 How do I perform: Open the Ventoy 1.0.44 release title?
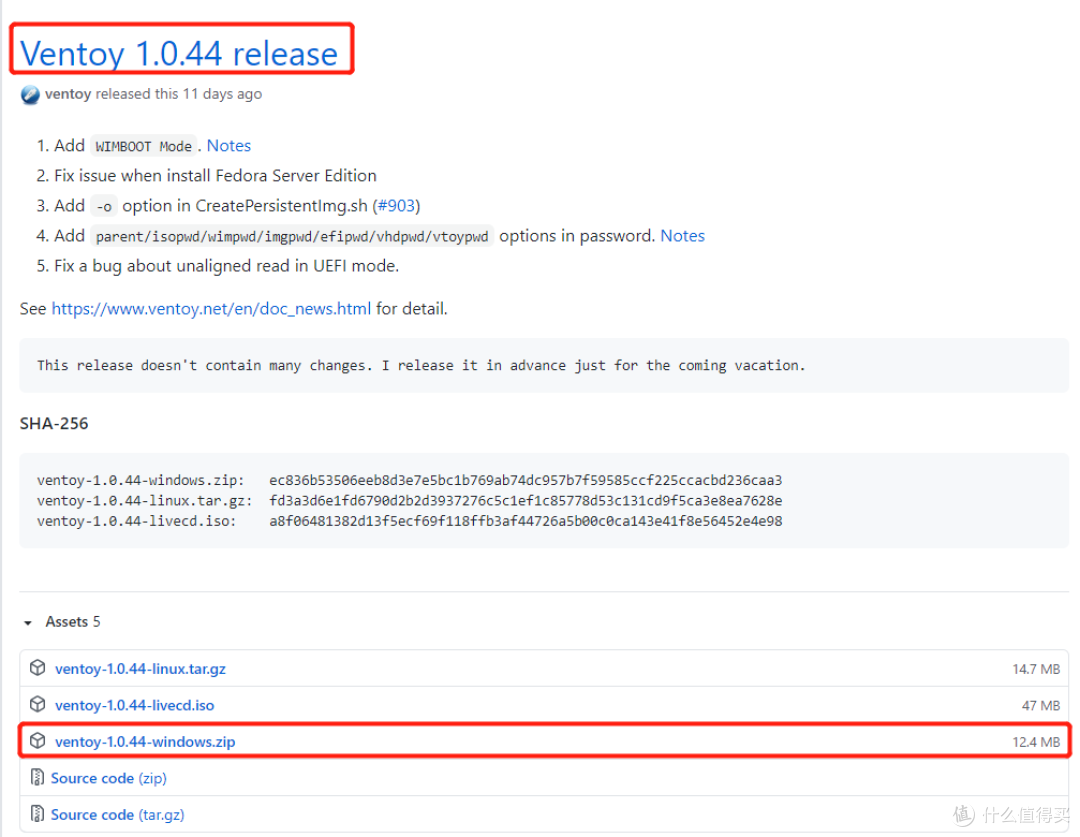pyautogui.click(x=179, y=53)
